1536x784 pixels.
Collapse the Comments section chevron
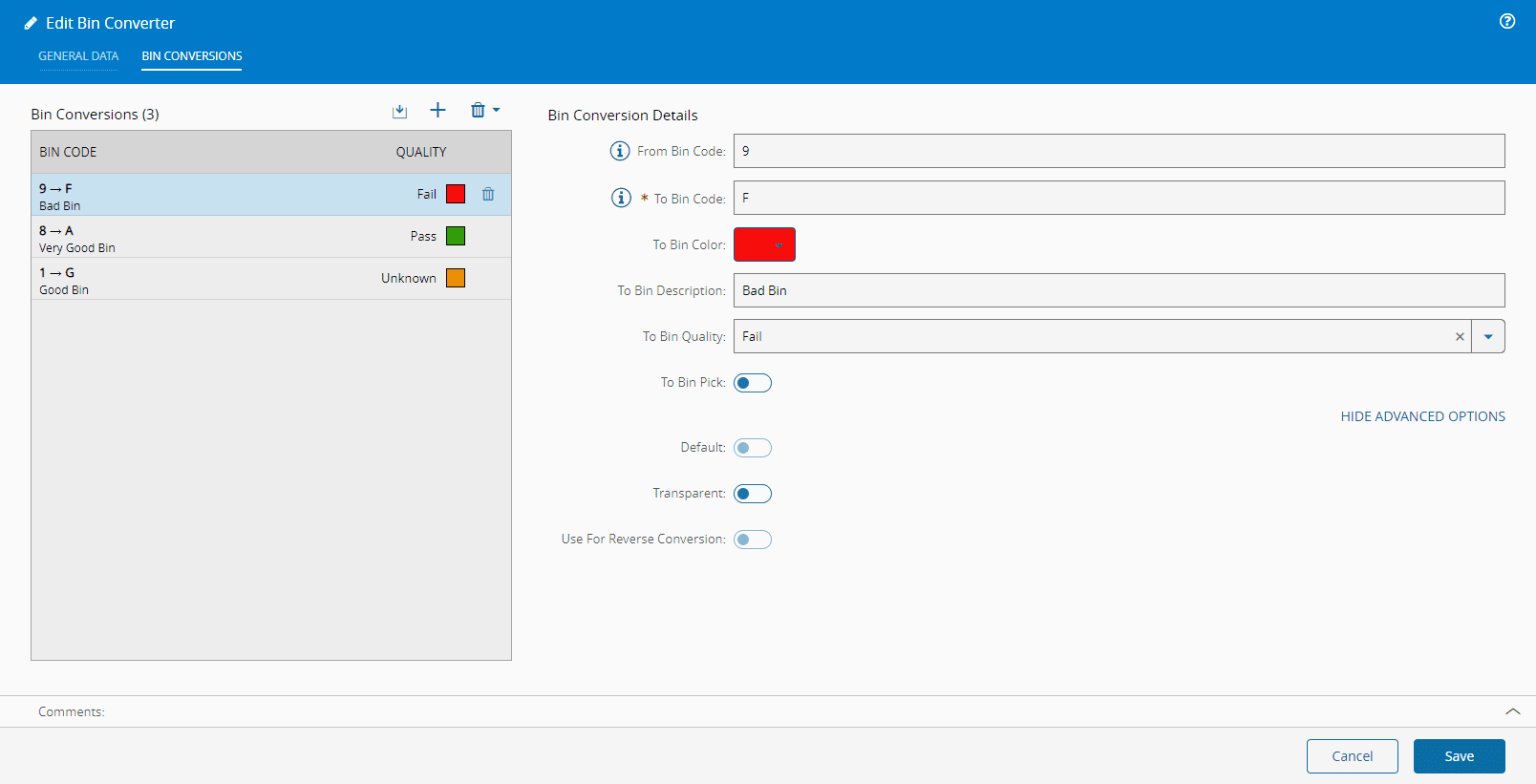pos(1513,711)
